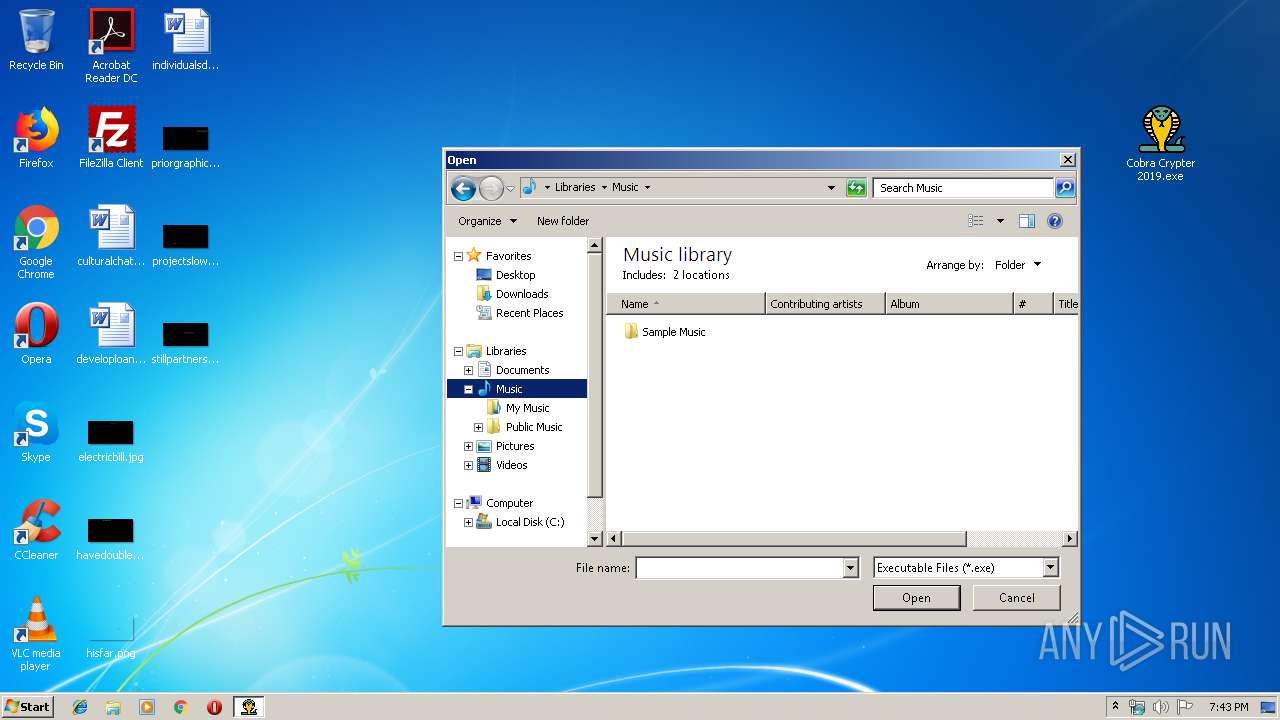
Task: Click the Back arrow in Open dialog
Action: (463, 188)
